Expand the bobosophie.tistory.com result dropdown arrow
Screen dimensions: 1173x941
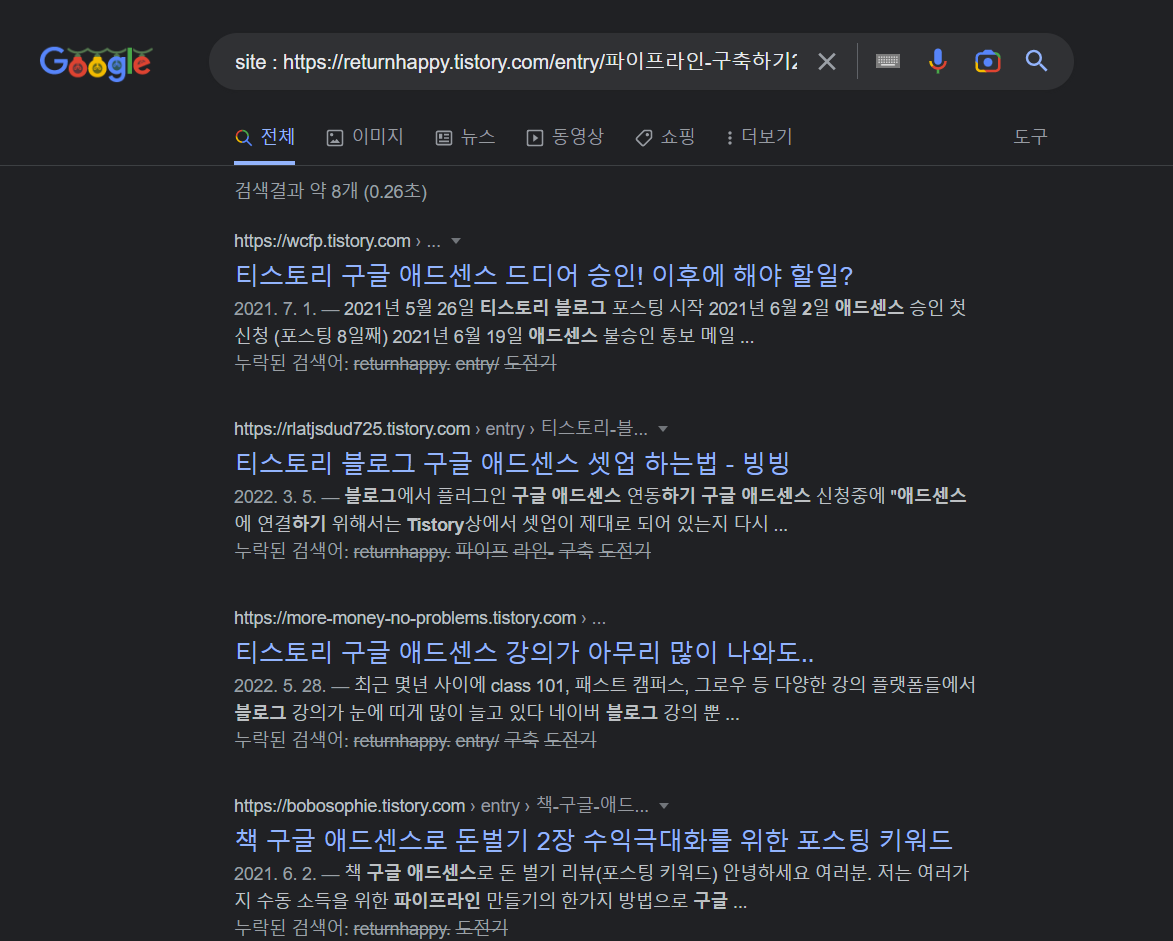[663, 806]
